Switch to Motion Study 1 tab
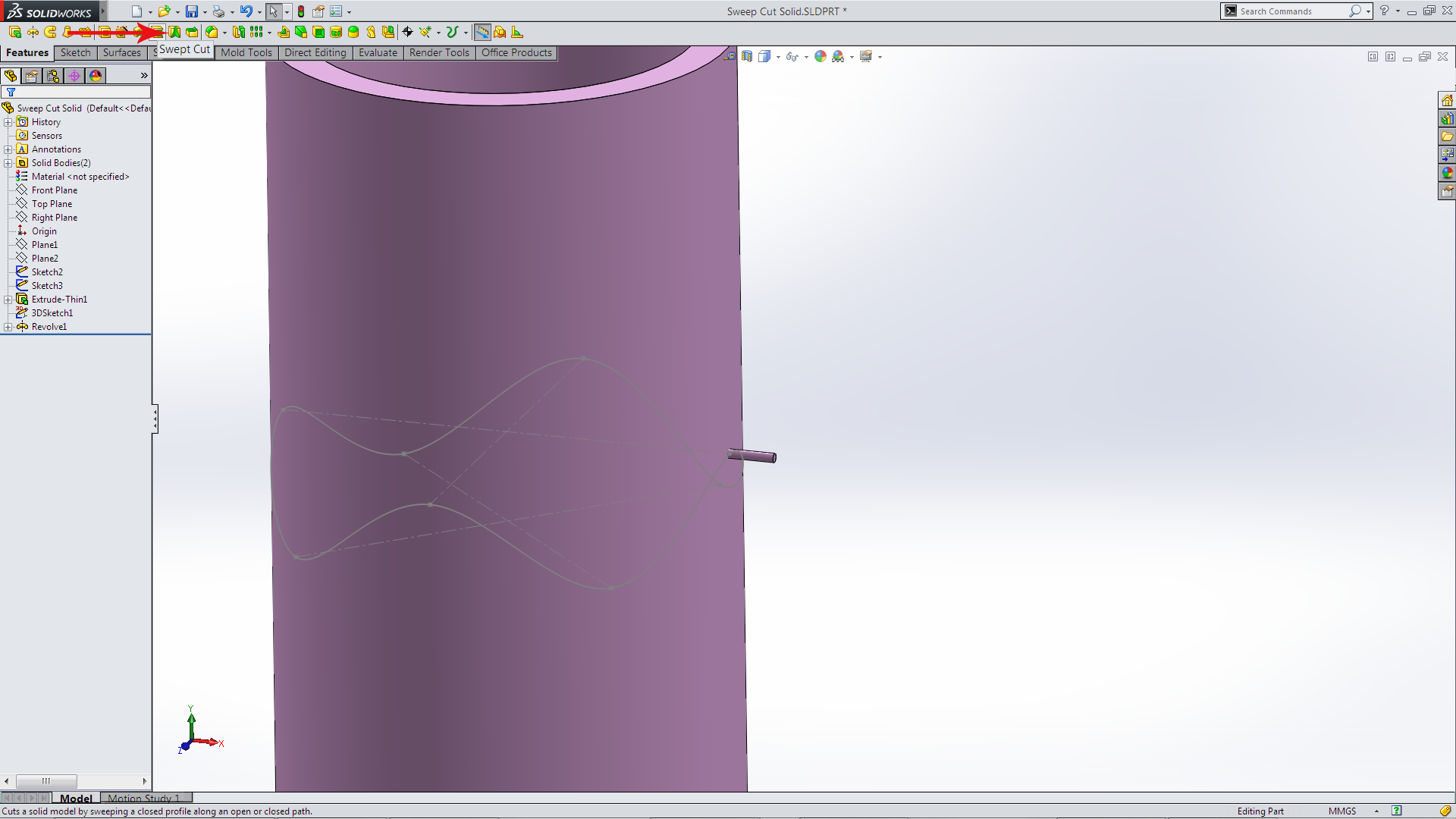This screenshot has width=1456, height=819. pyautogui.click(x=144, y=798)
